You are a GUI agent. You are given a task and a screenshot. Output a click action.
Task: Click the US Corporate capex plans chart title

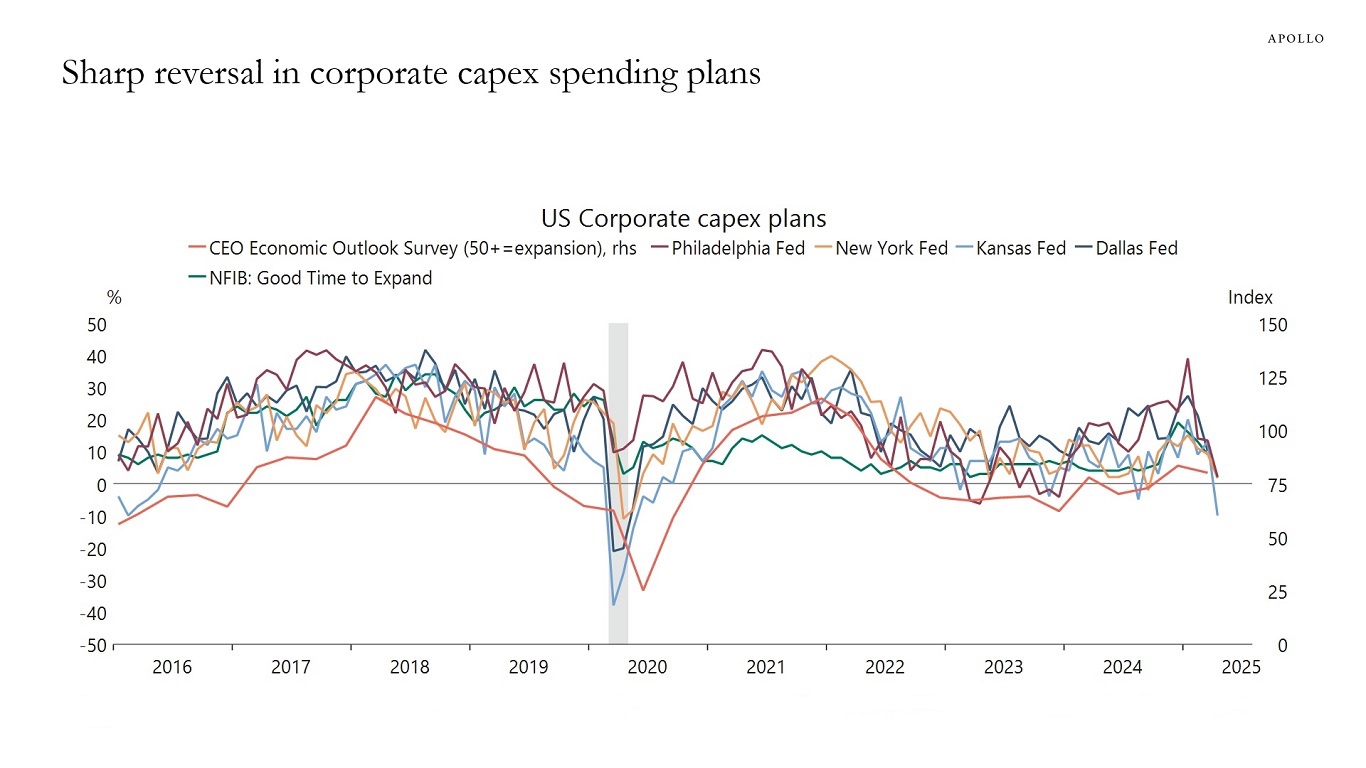684,218
